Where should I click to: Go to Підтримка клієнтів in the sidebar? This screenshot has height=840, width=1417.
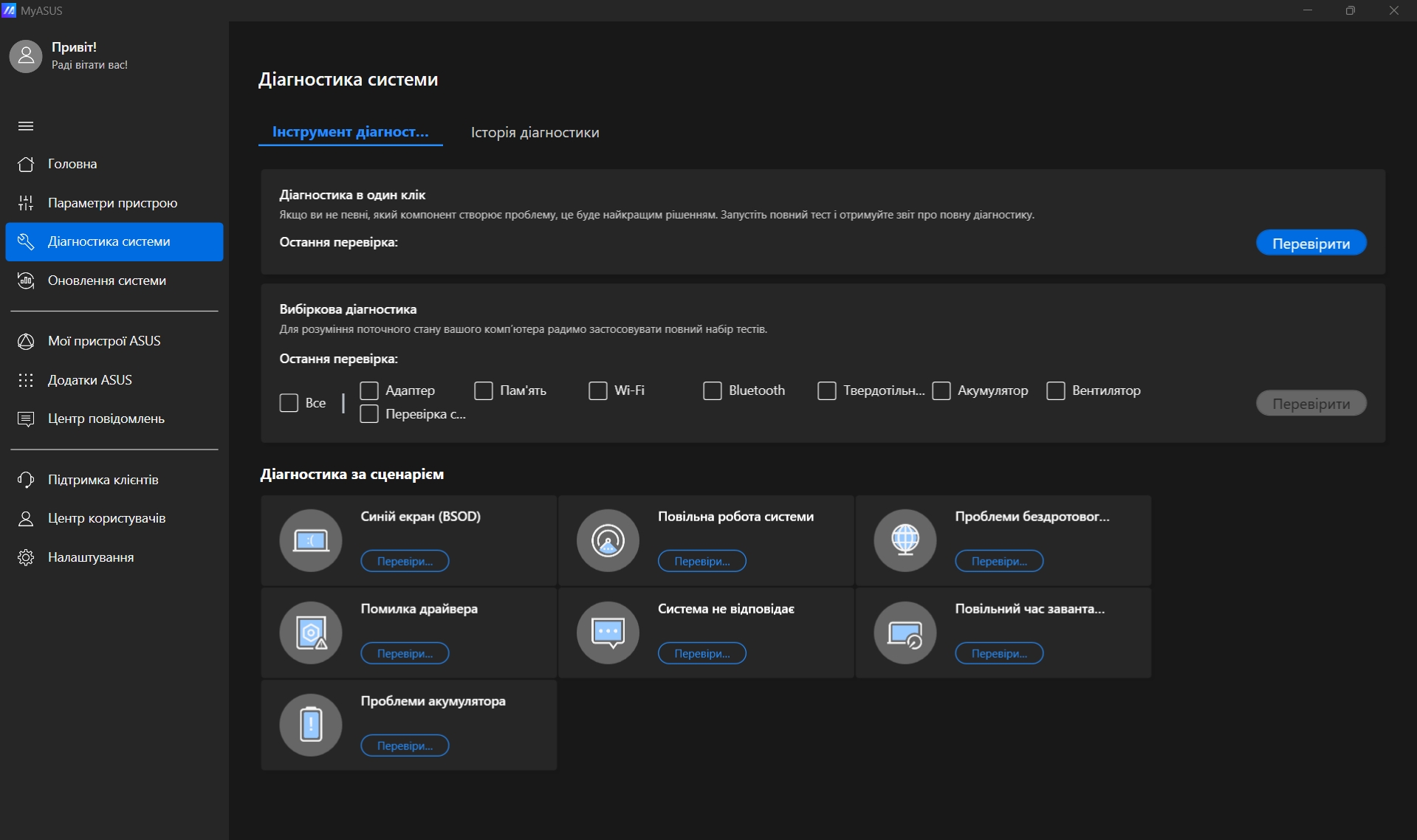coord(103,480)
